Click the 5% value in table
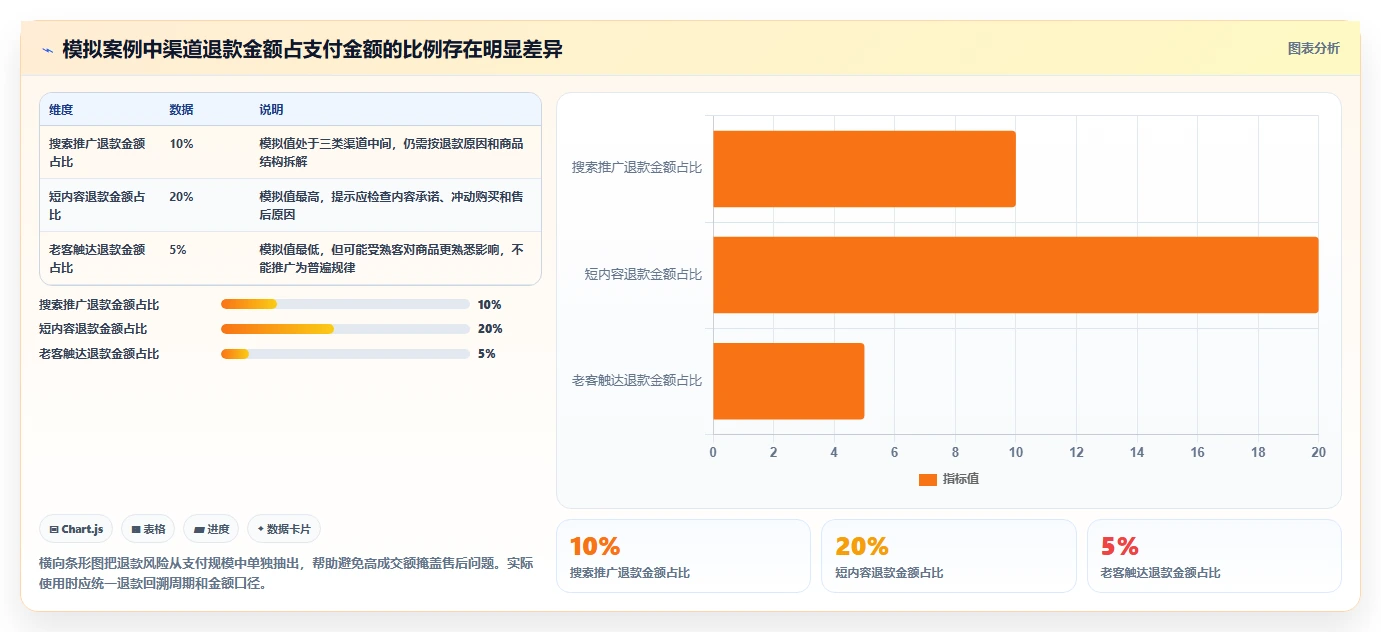The image size is (1381, 632). (178, 250)
